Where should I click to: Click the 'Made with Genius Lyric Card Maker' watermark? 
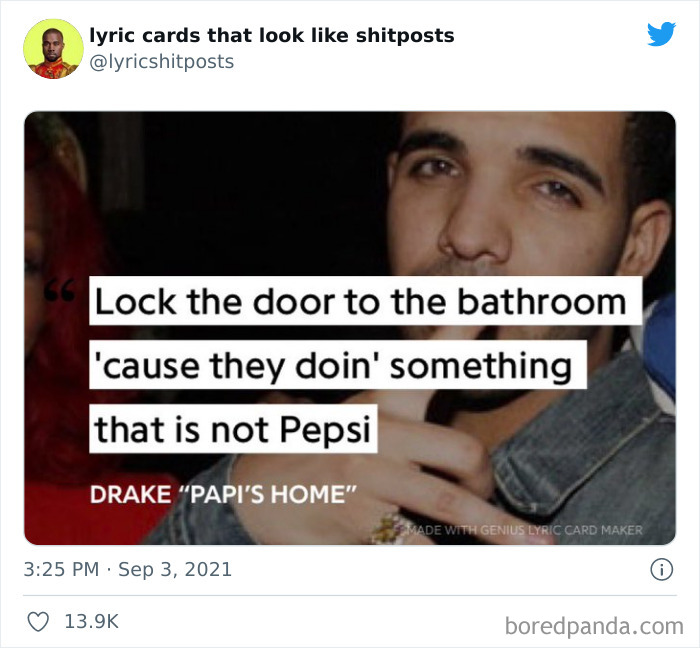coord(520,530)
